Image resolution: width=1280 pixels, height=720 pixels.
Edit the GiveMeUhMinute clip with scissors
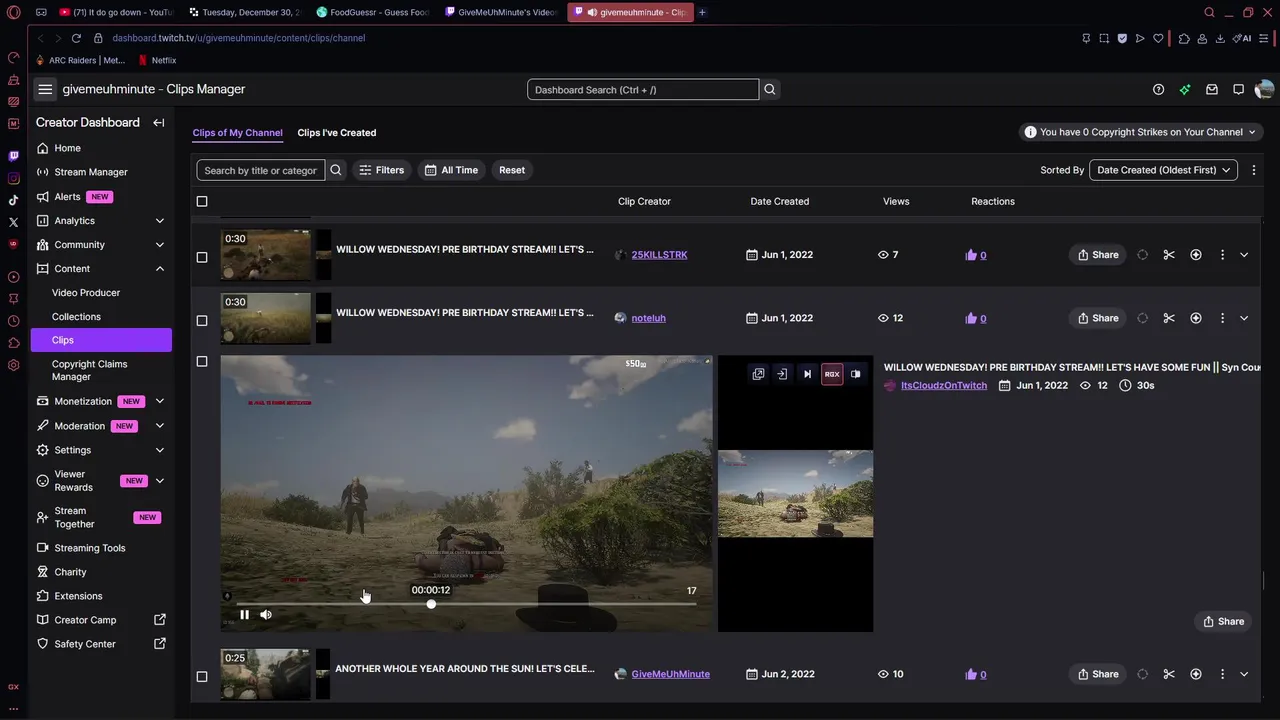[1169, 674]
